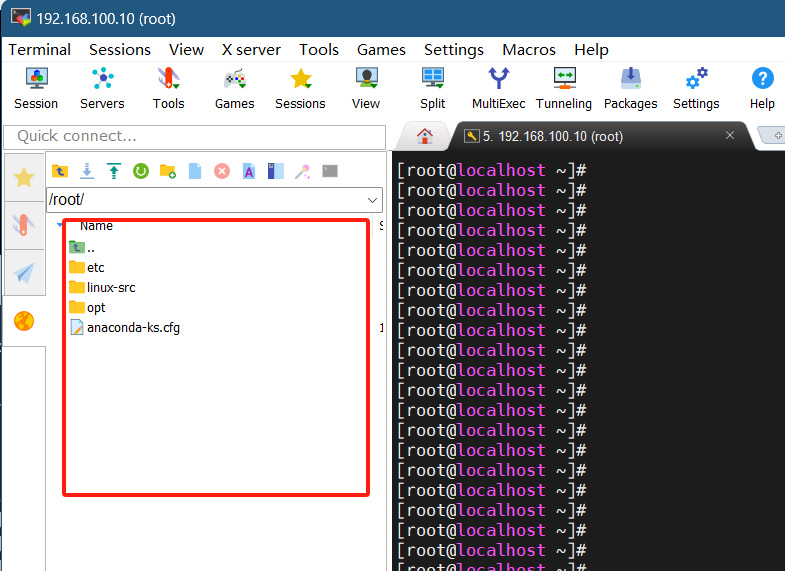The image size is (785, 571).
Task: Sort files by the Name column header
Action: 96,226
